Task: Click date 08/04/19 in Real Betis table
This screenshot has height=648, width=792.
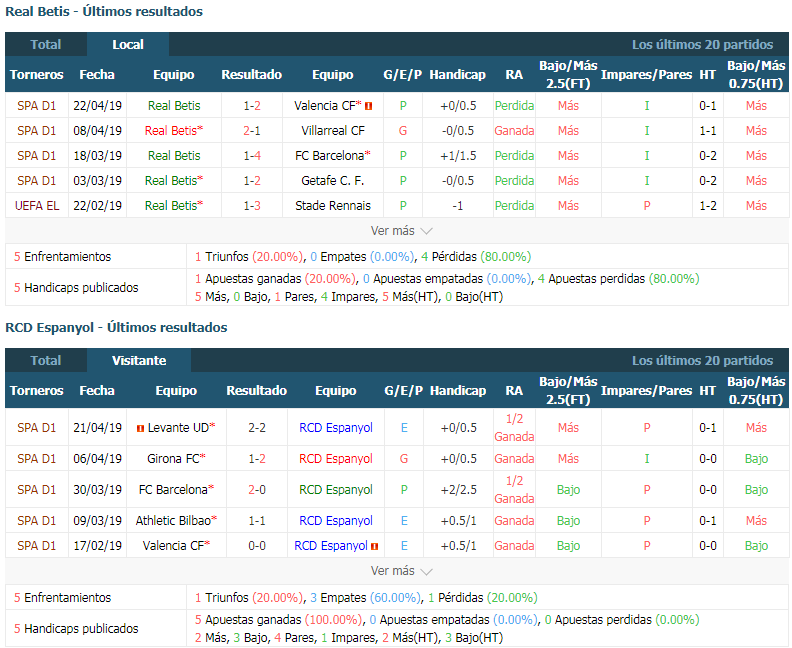Action: click(x=97, y=131)
